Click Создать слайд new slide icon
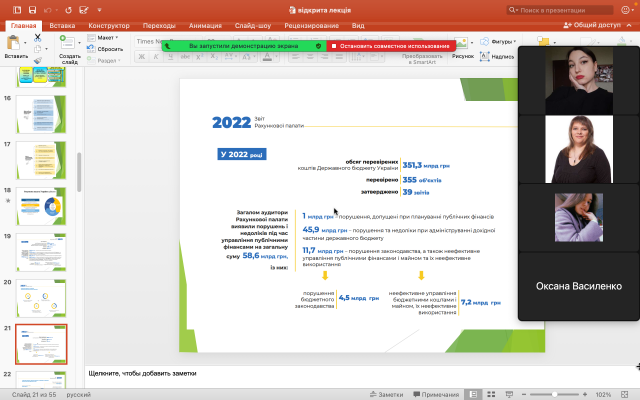This screenshot has height=400, width=640. point(67,42)
